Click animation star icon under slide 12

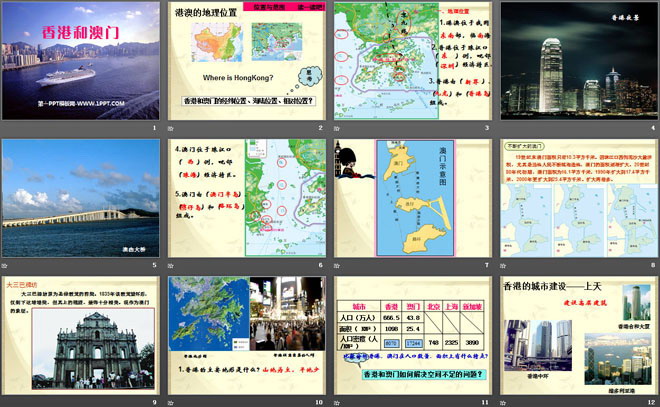[x=503, y=403]
